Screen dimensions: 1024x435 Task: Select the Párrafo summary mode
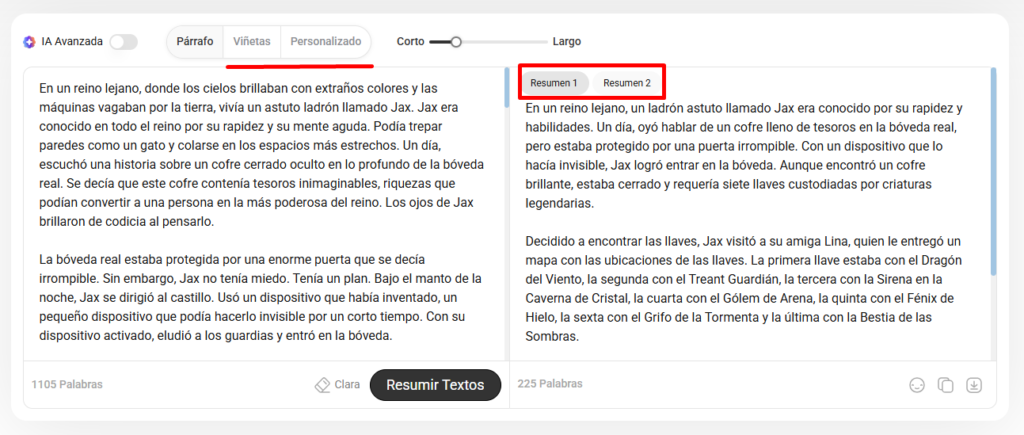[195, 42]
